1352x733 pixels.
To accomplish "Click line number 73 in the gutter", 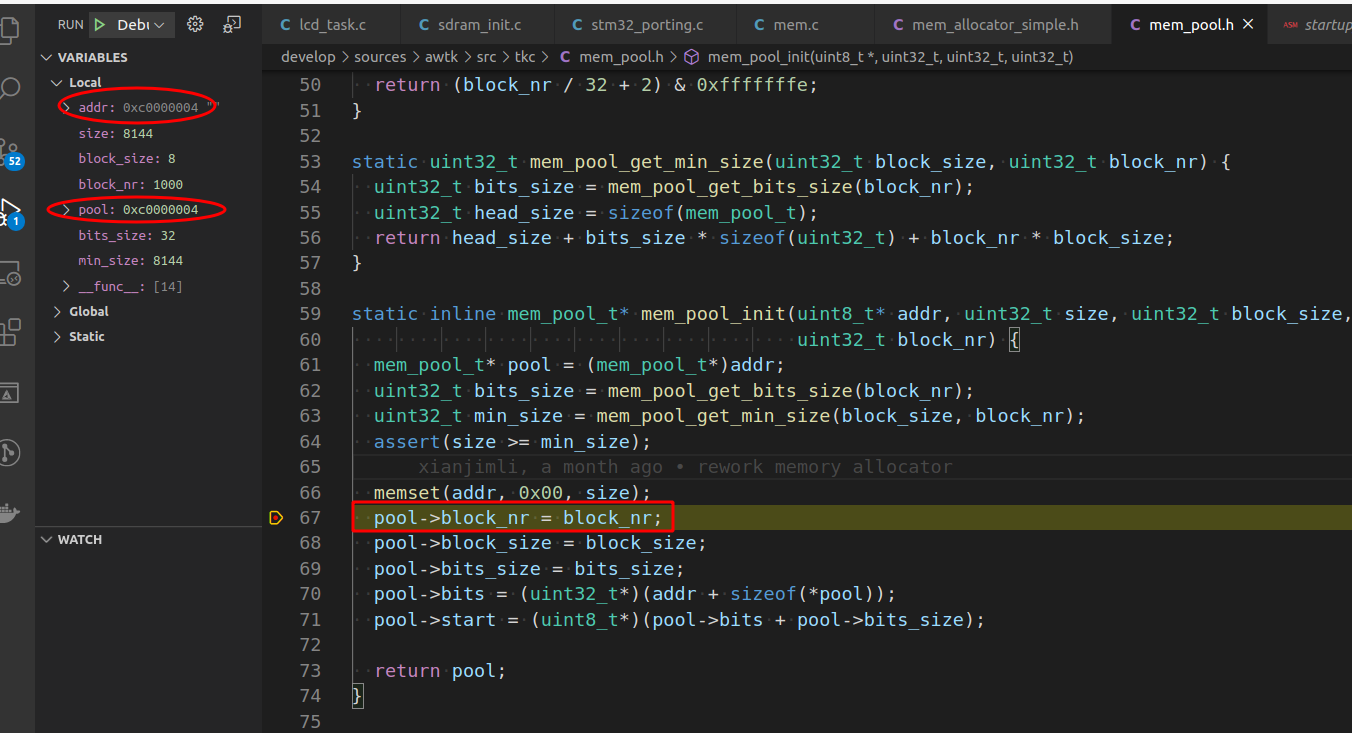I will [310, 671].
